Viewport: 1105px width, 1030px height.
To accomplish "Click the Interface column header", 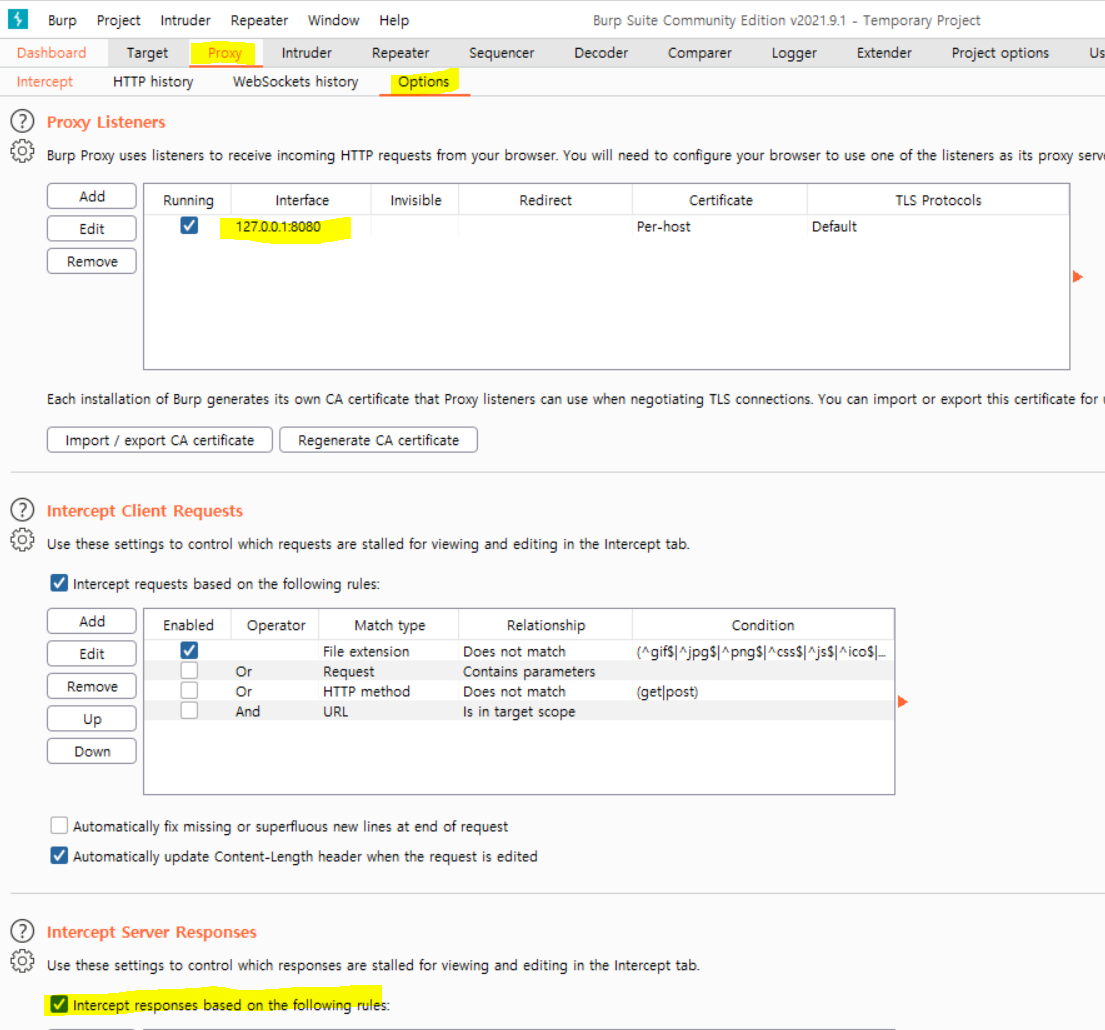I will 302,200.
